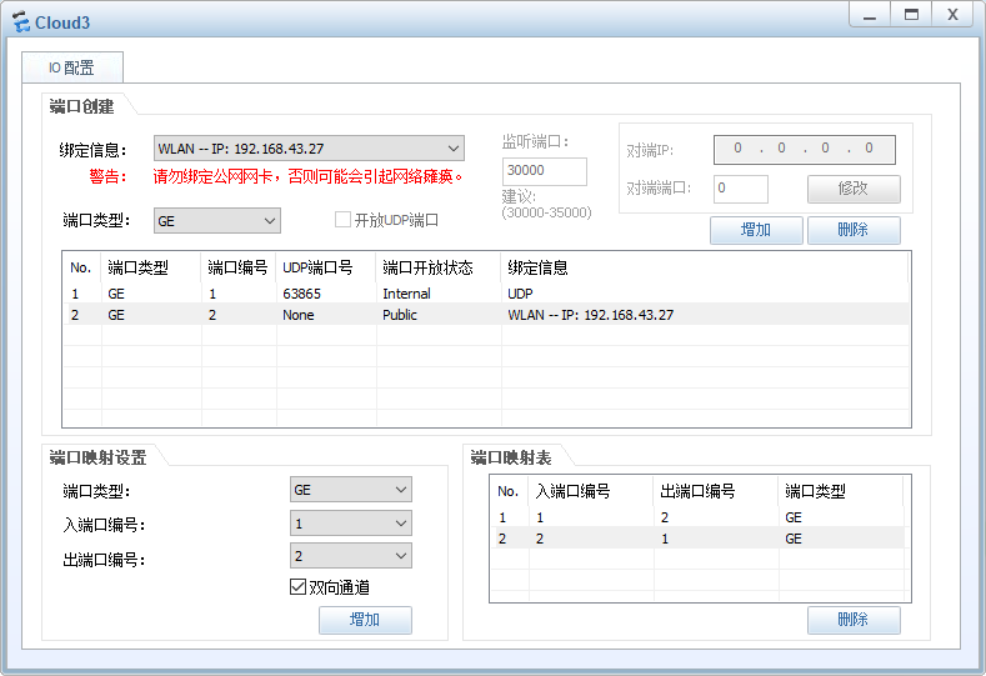Click the 修改 button
Viewport: 986px width, 676px height.
point(853,189)
